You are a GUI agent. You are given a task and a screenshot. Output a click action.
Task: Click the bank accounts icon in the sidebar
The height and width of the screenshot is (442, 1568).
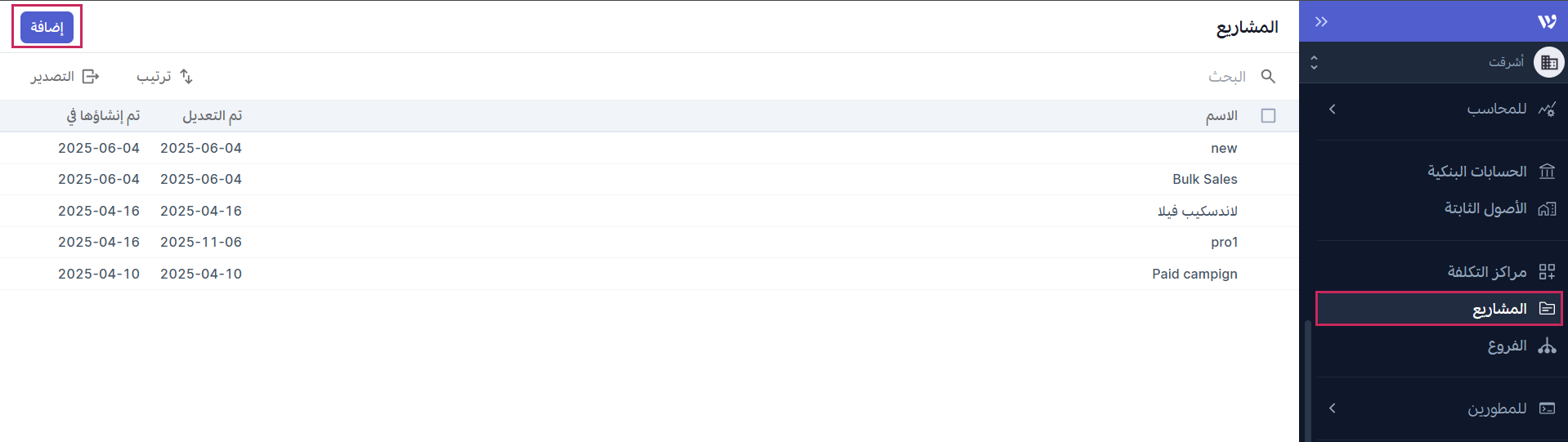point(1547,172)
